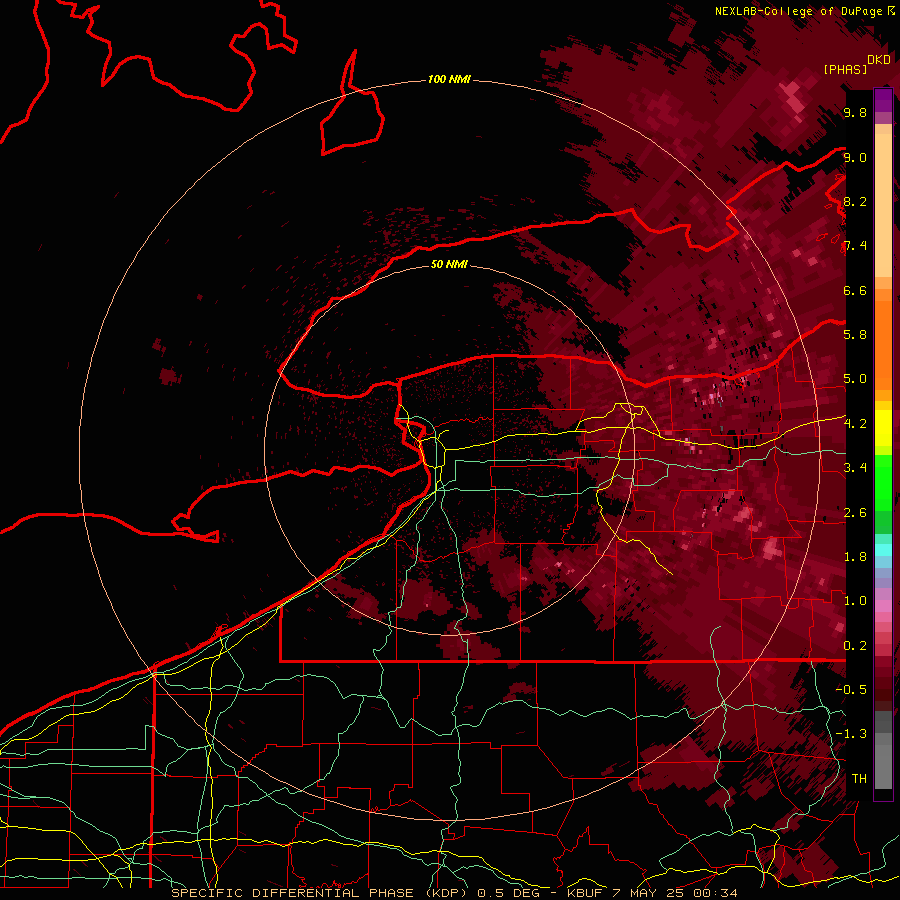Select the purple segment at the color bar top

(x=883, y=100)
